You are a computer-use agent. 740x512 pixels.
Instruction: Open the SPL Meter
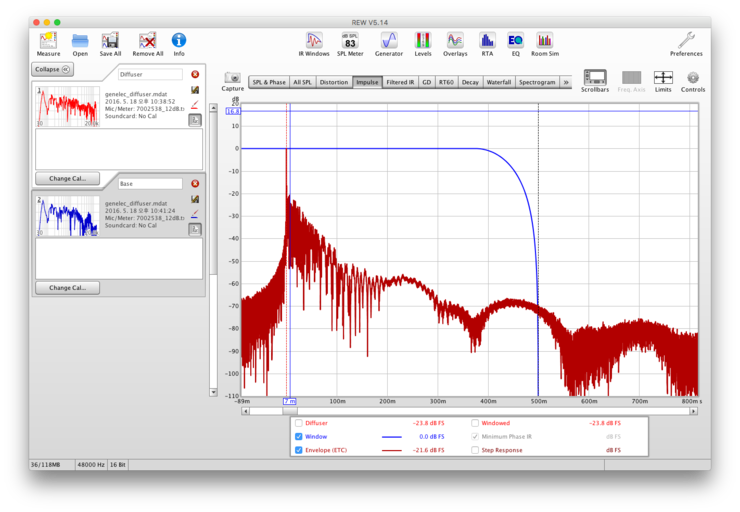coord(349,42)
